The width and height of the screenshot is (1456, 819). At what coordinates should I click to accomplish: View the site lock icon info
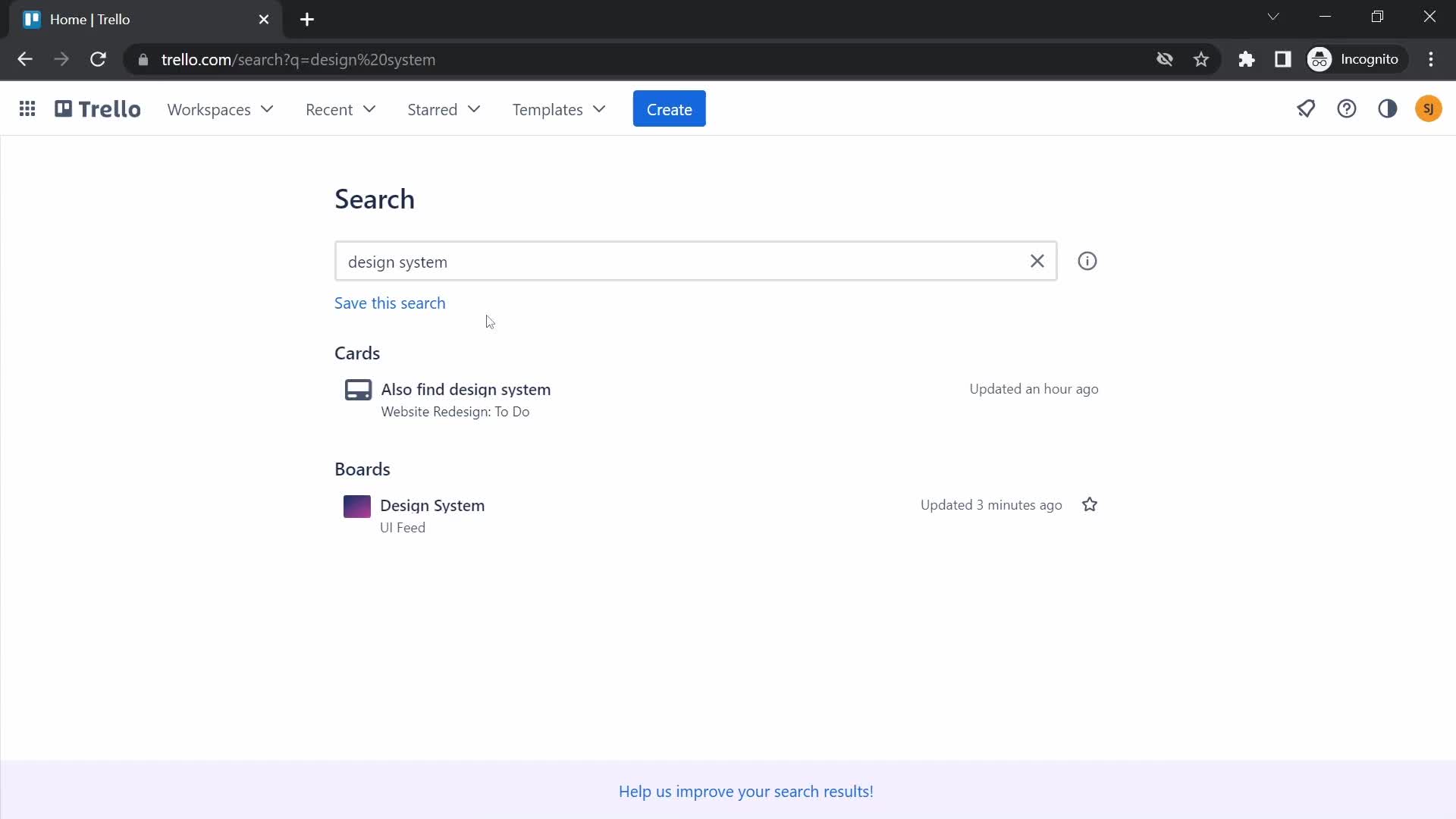[x=143, y=59]
